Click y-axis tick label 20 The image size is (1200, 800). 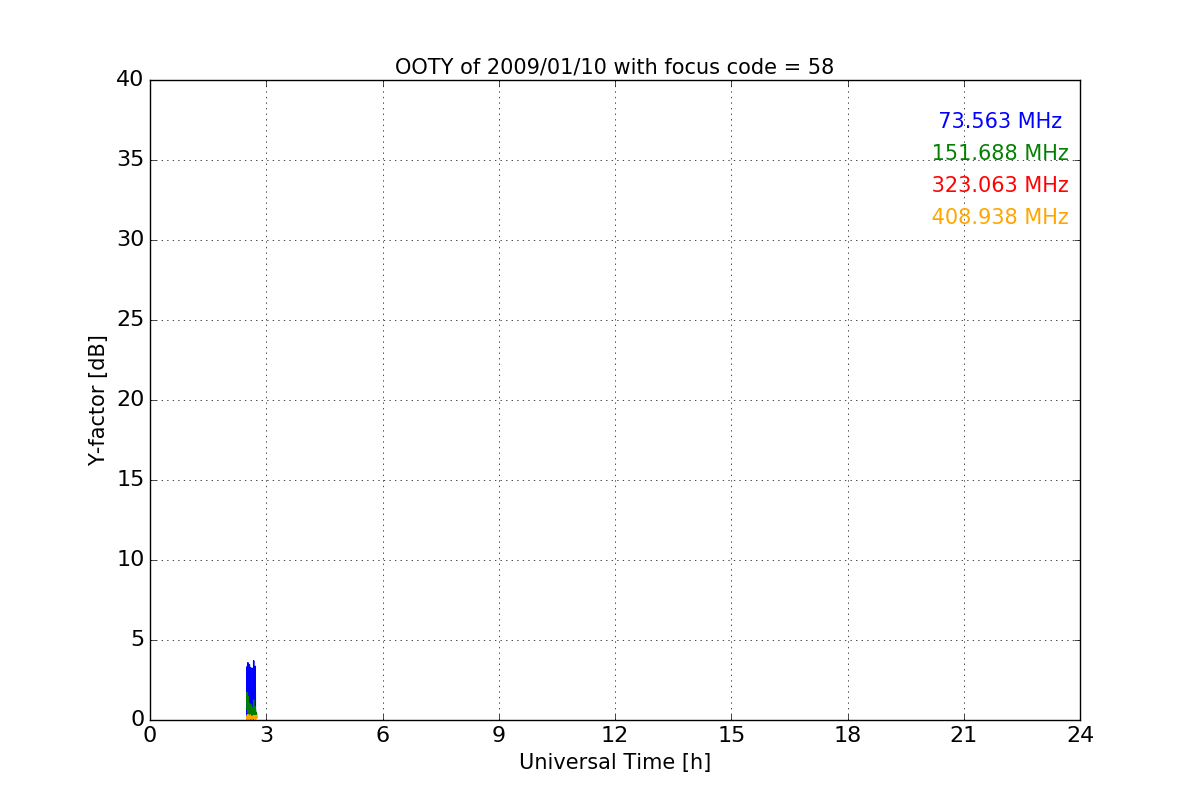coord(130,400)
